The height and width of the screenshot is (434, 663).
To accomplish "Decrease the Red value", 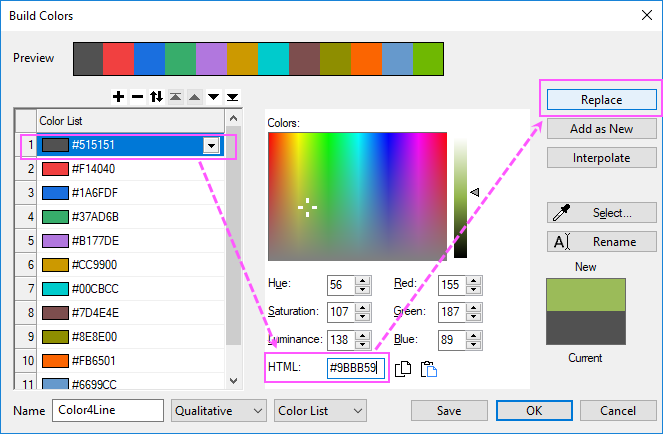I will (474, 290).
